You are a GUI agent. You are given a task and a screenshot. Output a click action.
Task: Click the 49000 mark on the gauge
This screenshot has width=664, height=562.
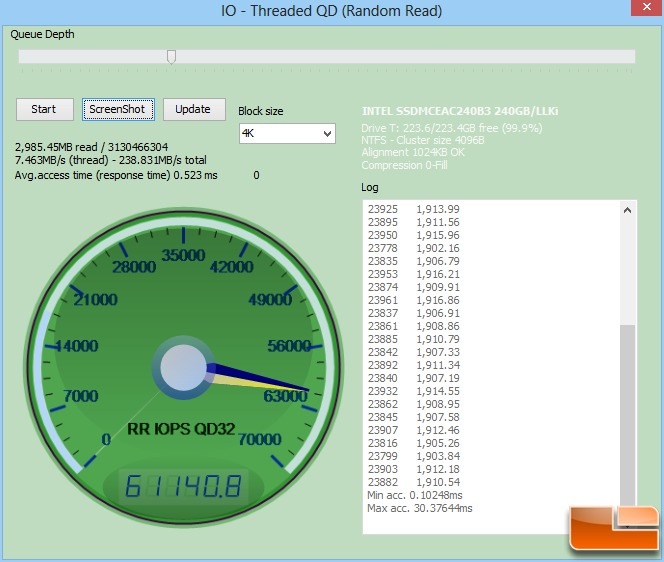[270, 300]
